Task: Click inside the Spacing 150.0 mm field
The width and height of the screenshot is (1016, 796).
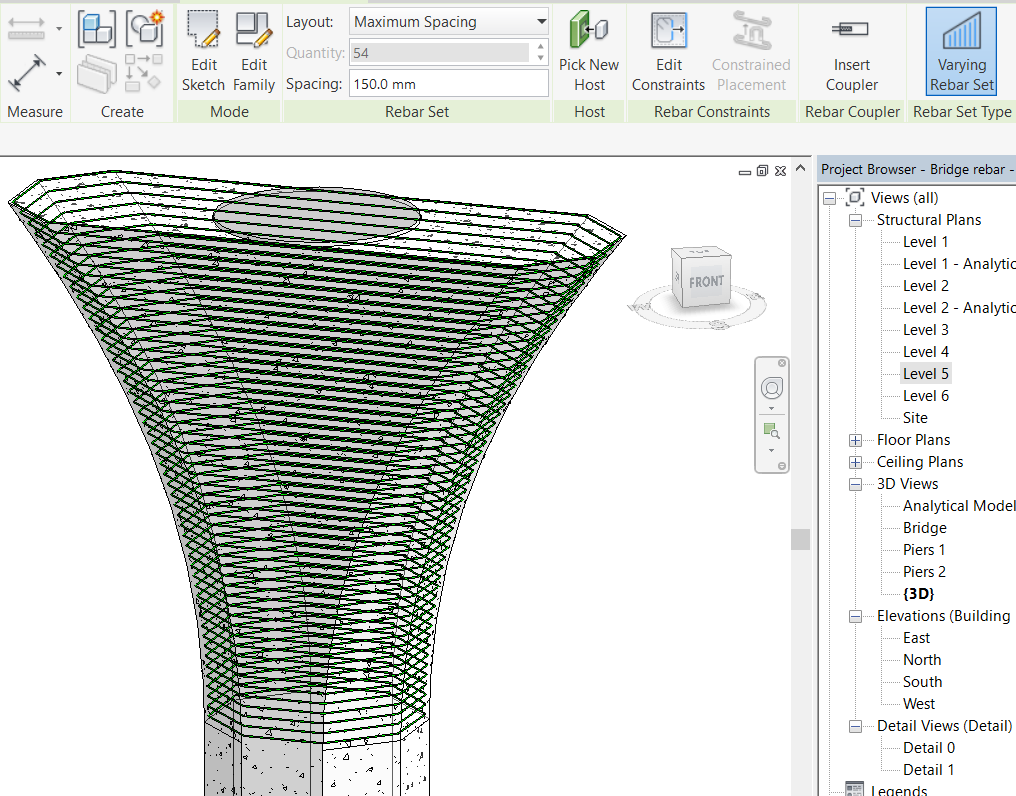Action: coord(447,86)
